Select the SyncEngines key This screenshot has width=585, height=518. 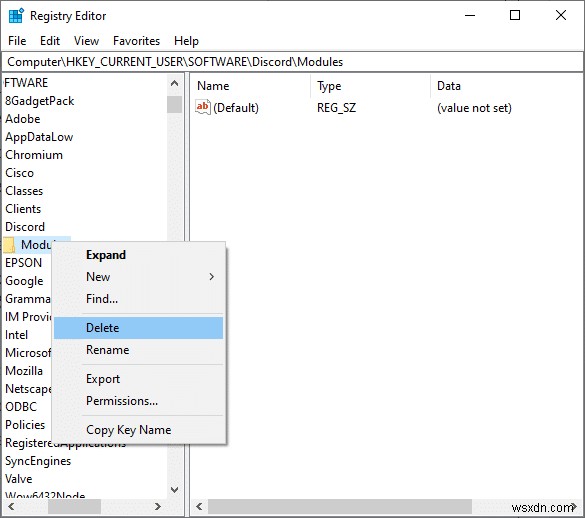(38, 461)
